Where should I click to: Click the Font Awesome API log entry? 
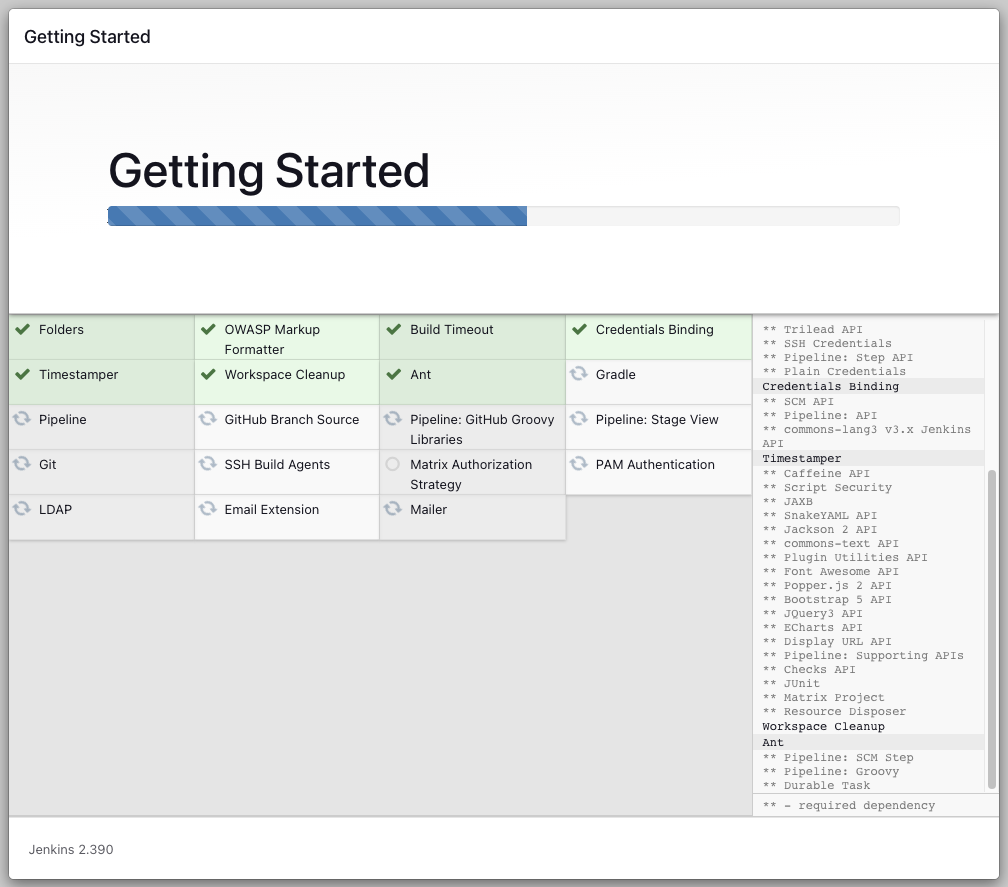(x=831, y=571)
